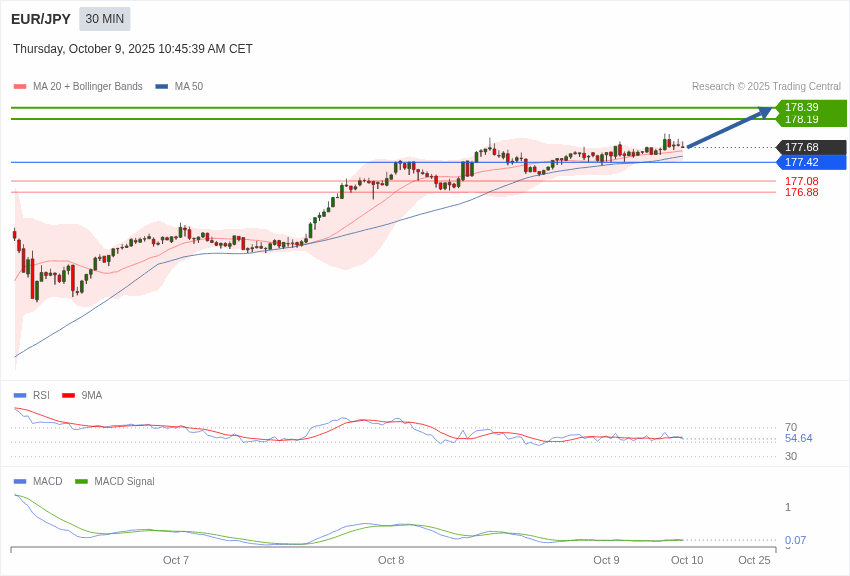Click the blue upward trend arrow head
This screenshot has height=576, width=850.
point(764,112)
